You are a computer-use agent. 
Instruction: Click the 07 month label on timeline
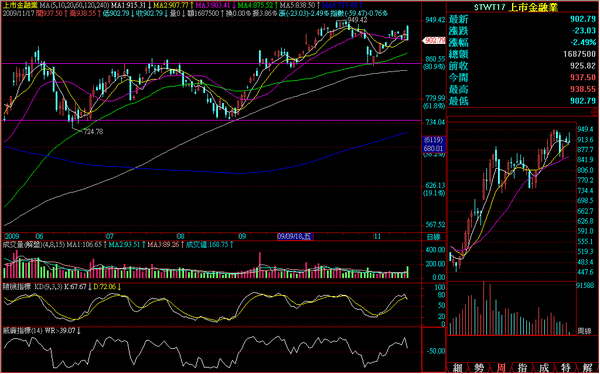click(110, 237)
